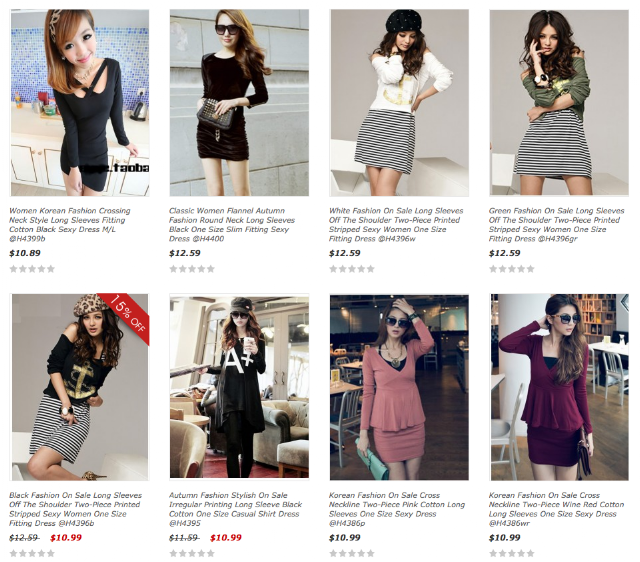This screenshot has width=640, height=562.
Task: Rate the flannel round neck dress @H4400
Action: point(192,269)
